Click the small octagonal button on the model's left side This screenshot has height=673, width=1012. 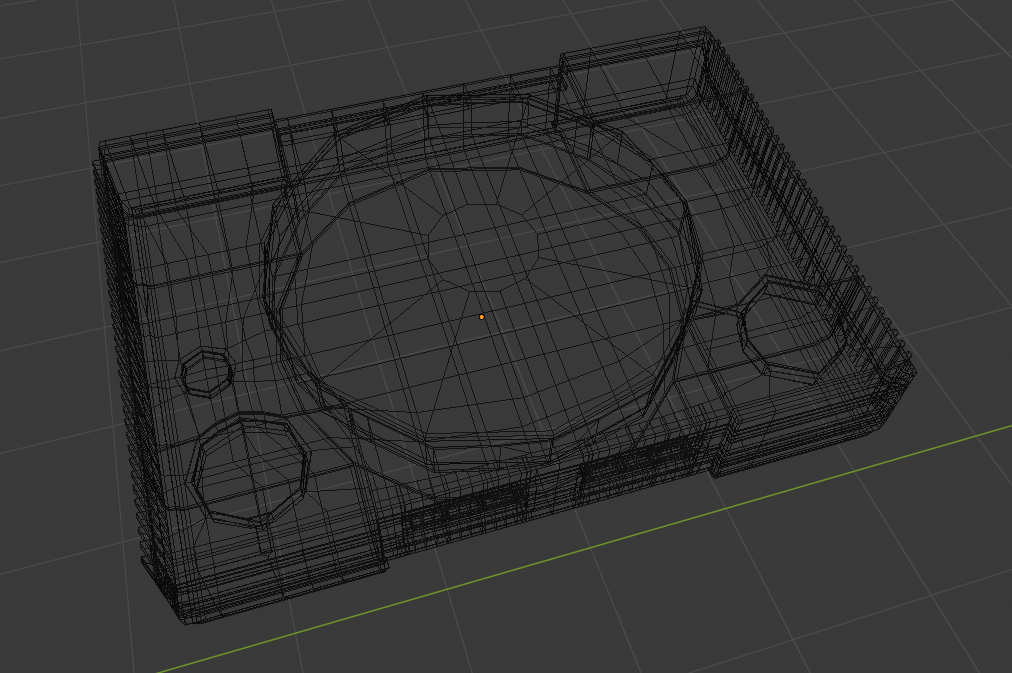[207, 372]
